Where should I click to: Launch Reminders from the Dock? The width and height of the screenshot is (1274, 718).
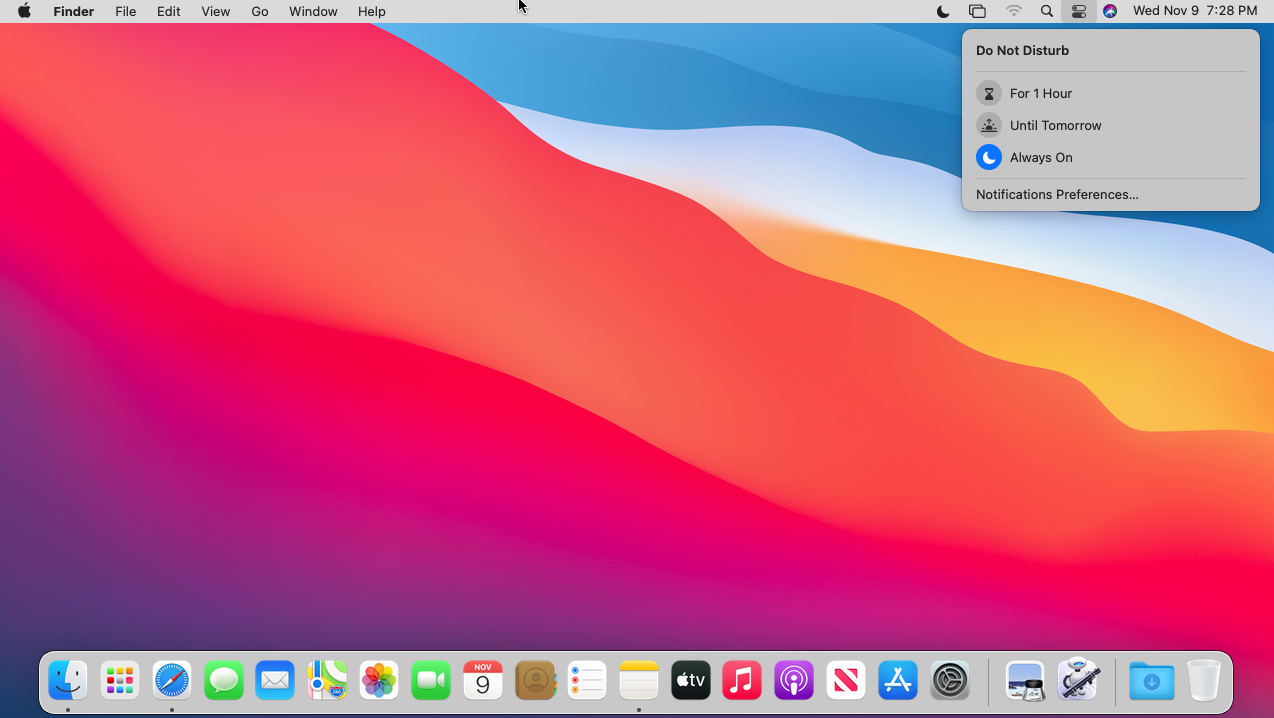587,681
